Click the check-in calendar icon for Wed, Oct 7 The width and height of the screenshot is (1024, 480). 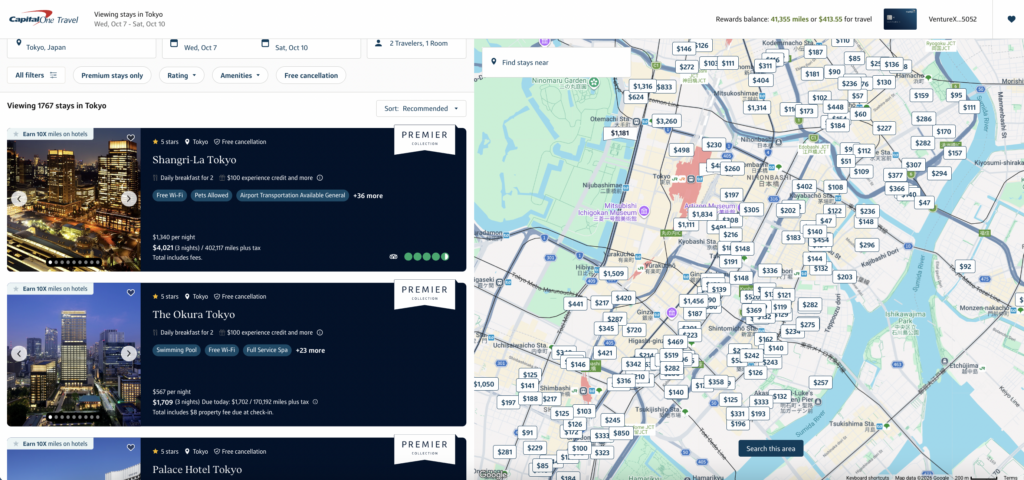coord(175,45)
